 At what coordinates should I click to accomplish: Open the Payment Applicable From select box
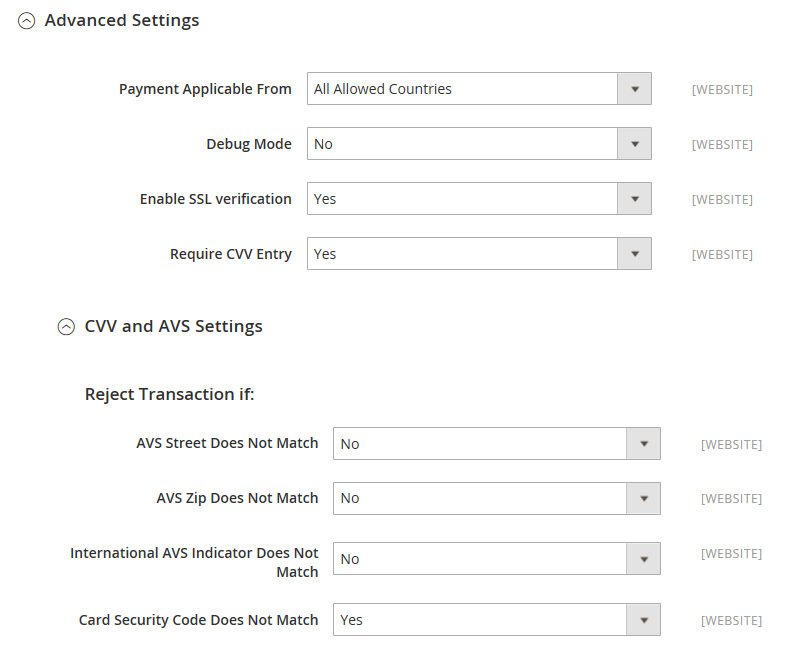(x=479, y=89)
